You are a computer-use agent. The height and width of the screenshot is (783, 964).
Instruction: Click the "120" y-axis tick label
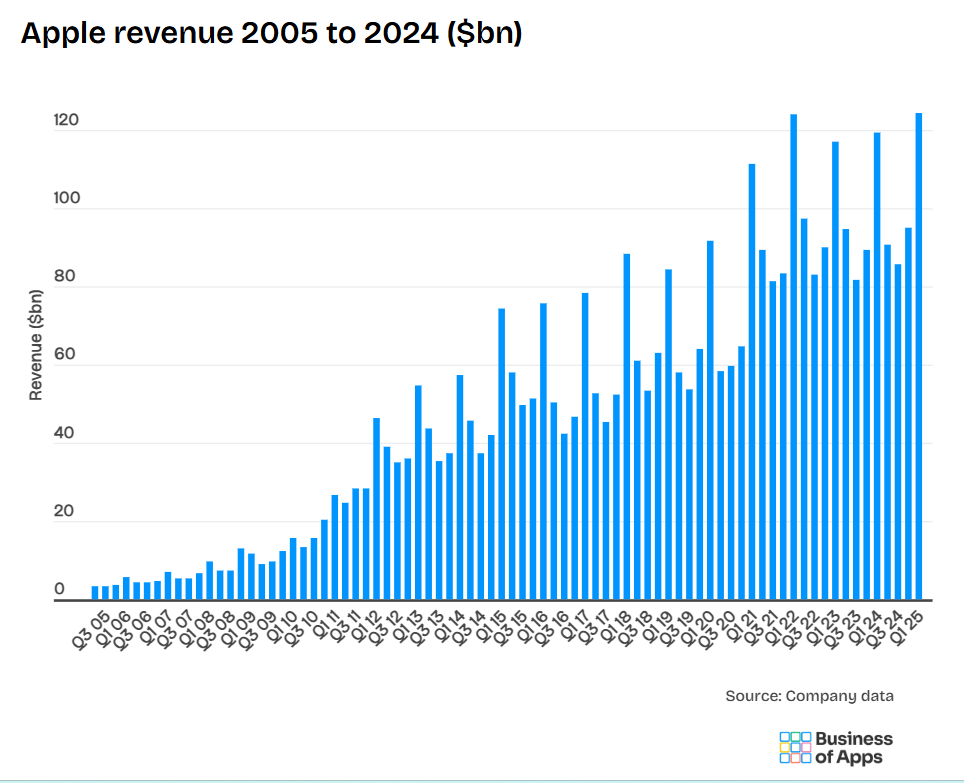pos(66,119)
